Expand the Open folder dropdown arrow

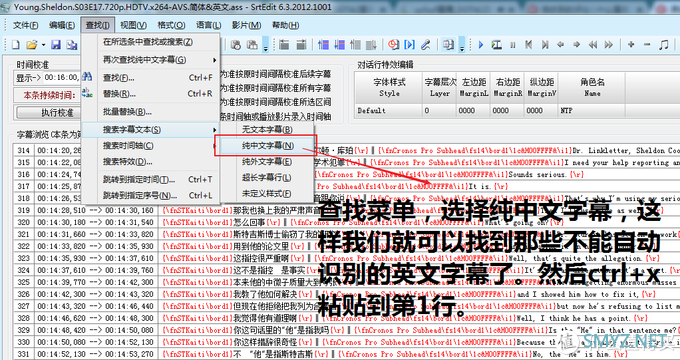click(x=43, y=44)
